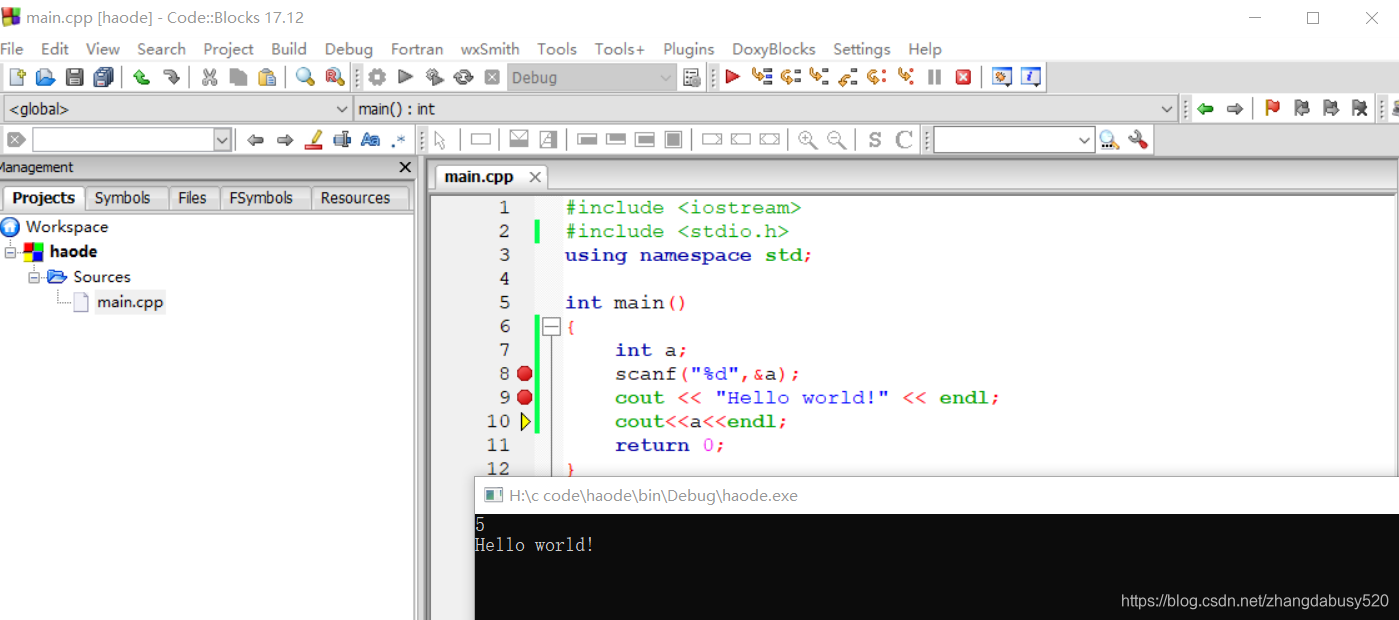Step into function in debugger toolbar
The width and height of the screenshot is (1399, 620).
819,77
